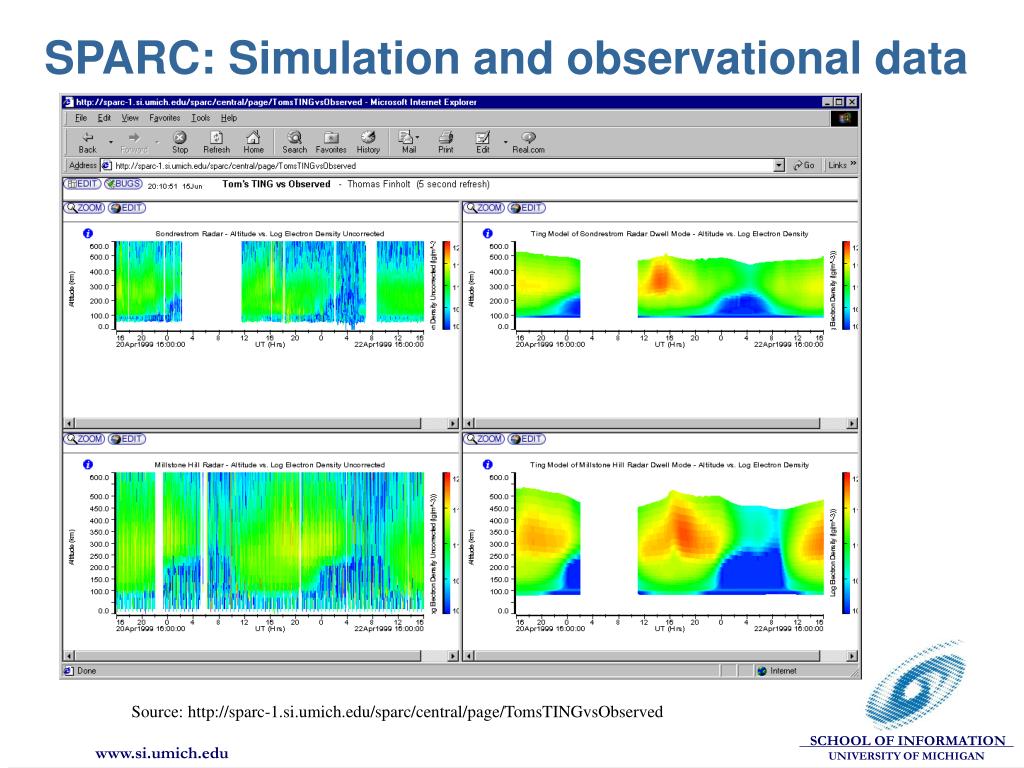1024x768 pixels.
Task: Open the View menu
Action: tap(130, 118)
